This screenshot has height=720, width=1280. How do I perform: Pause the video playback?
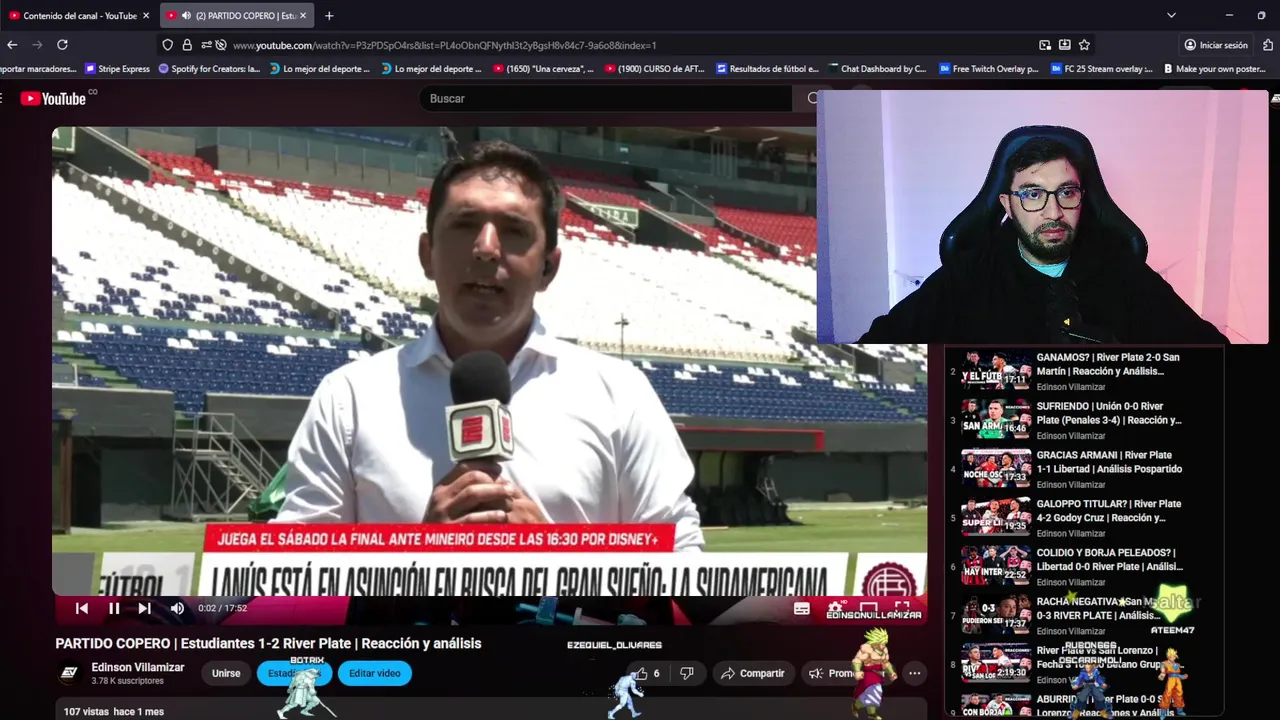click(114, 608)
